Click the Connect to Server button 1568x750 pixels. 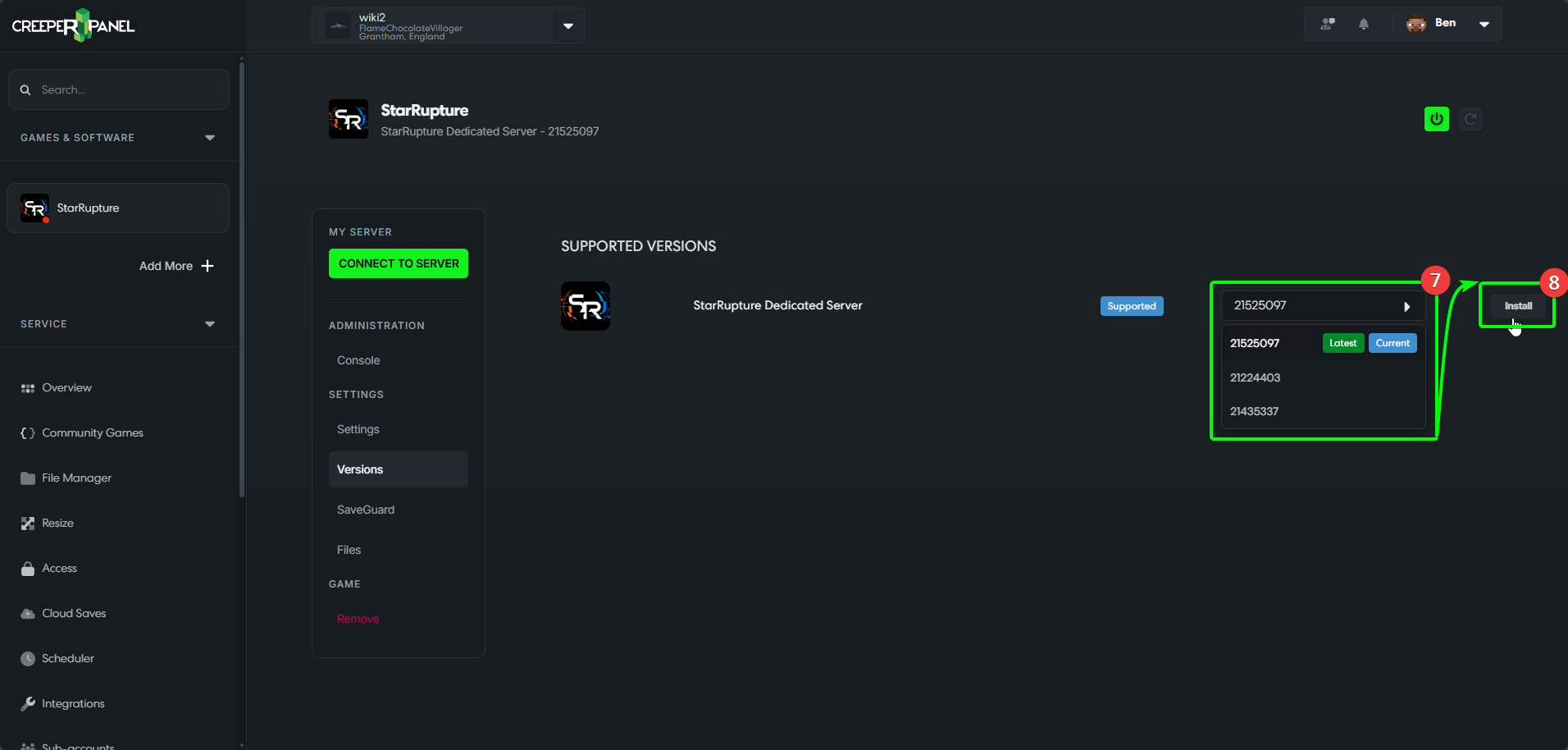pyautogui.click(x=399, y=263)
